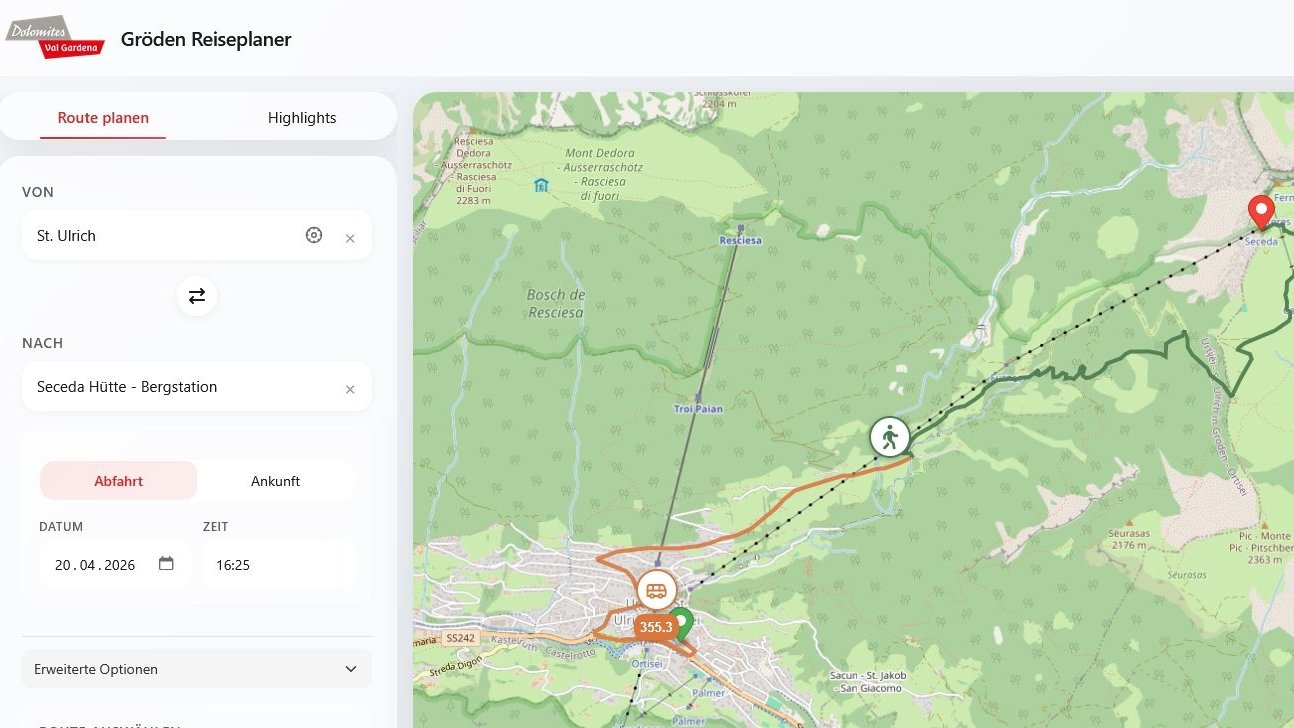Use current location for the VON field

point(314,236)
